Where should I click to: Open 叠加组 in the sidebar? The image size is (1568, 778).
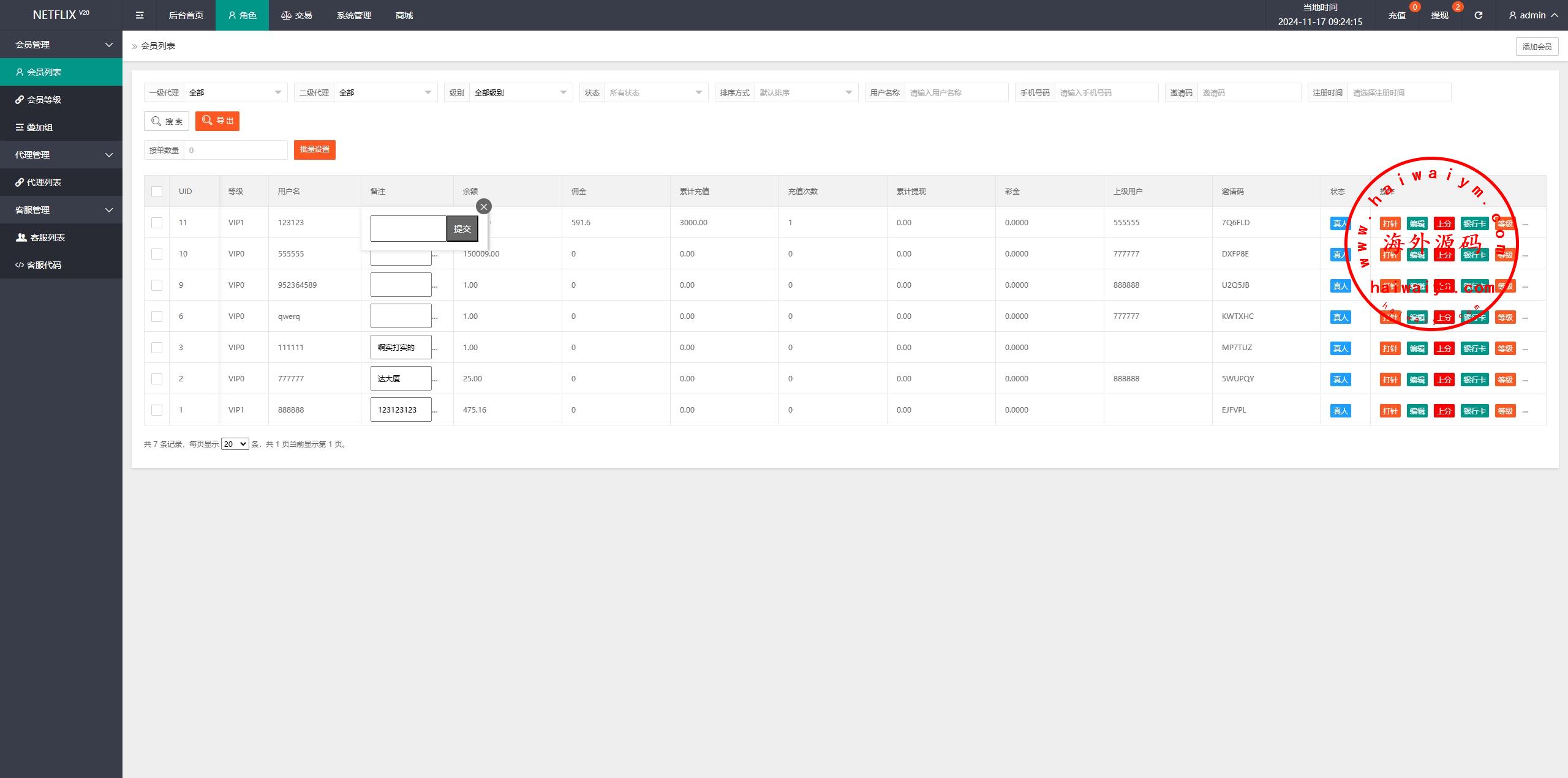tap(40, 127)
